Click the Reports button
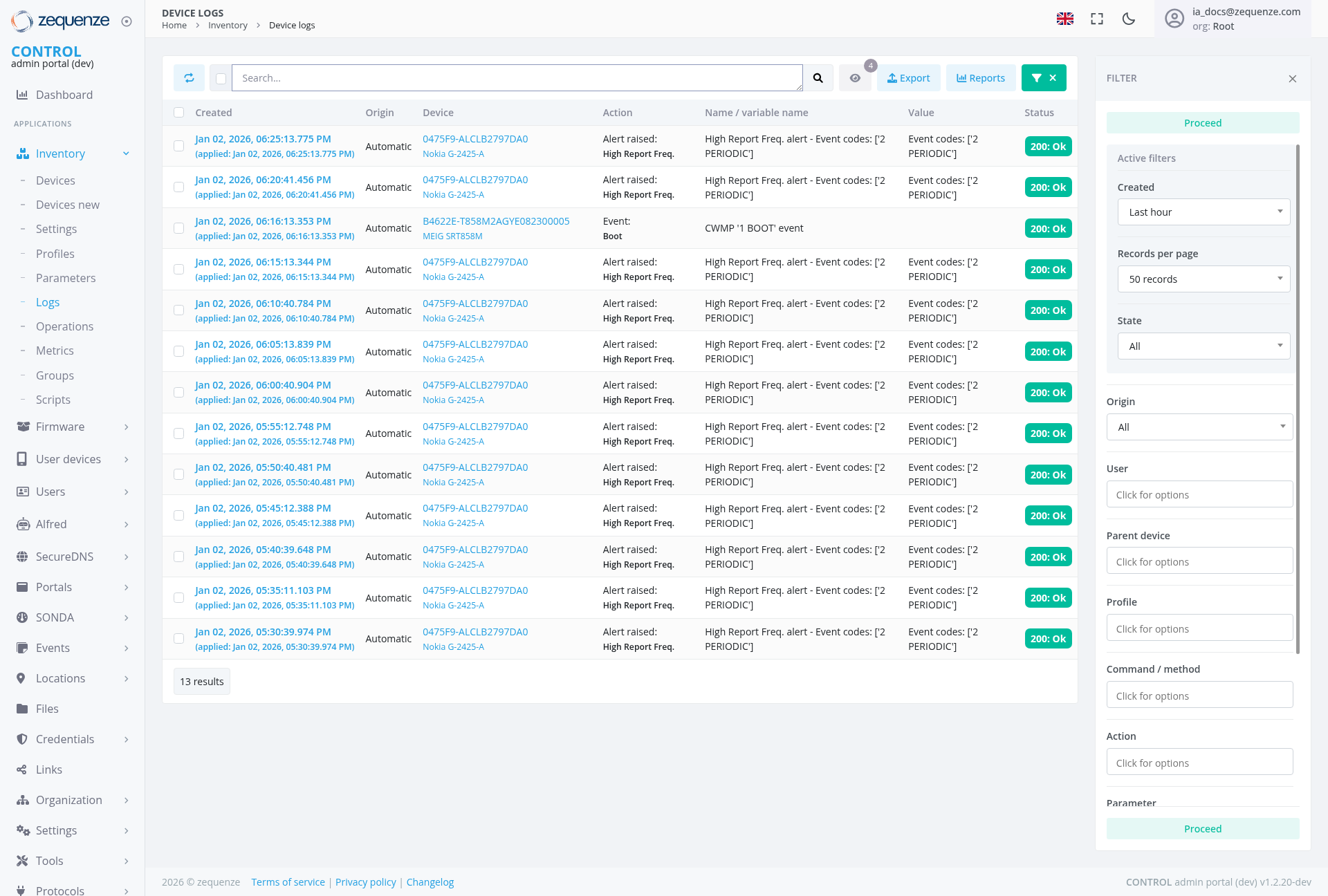 click(x=981, y=78)
